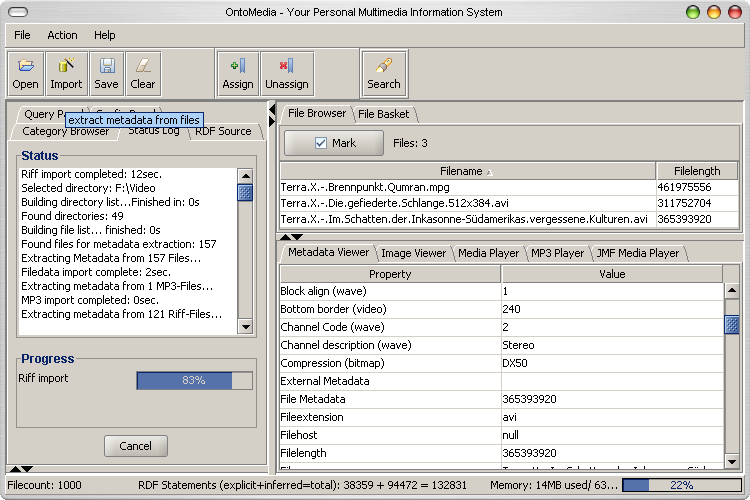Image resolution: width=750 pixels, height=500 pixels.
Task: Click the Save floppy disk icon
Action: click(x=106, y=74)
